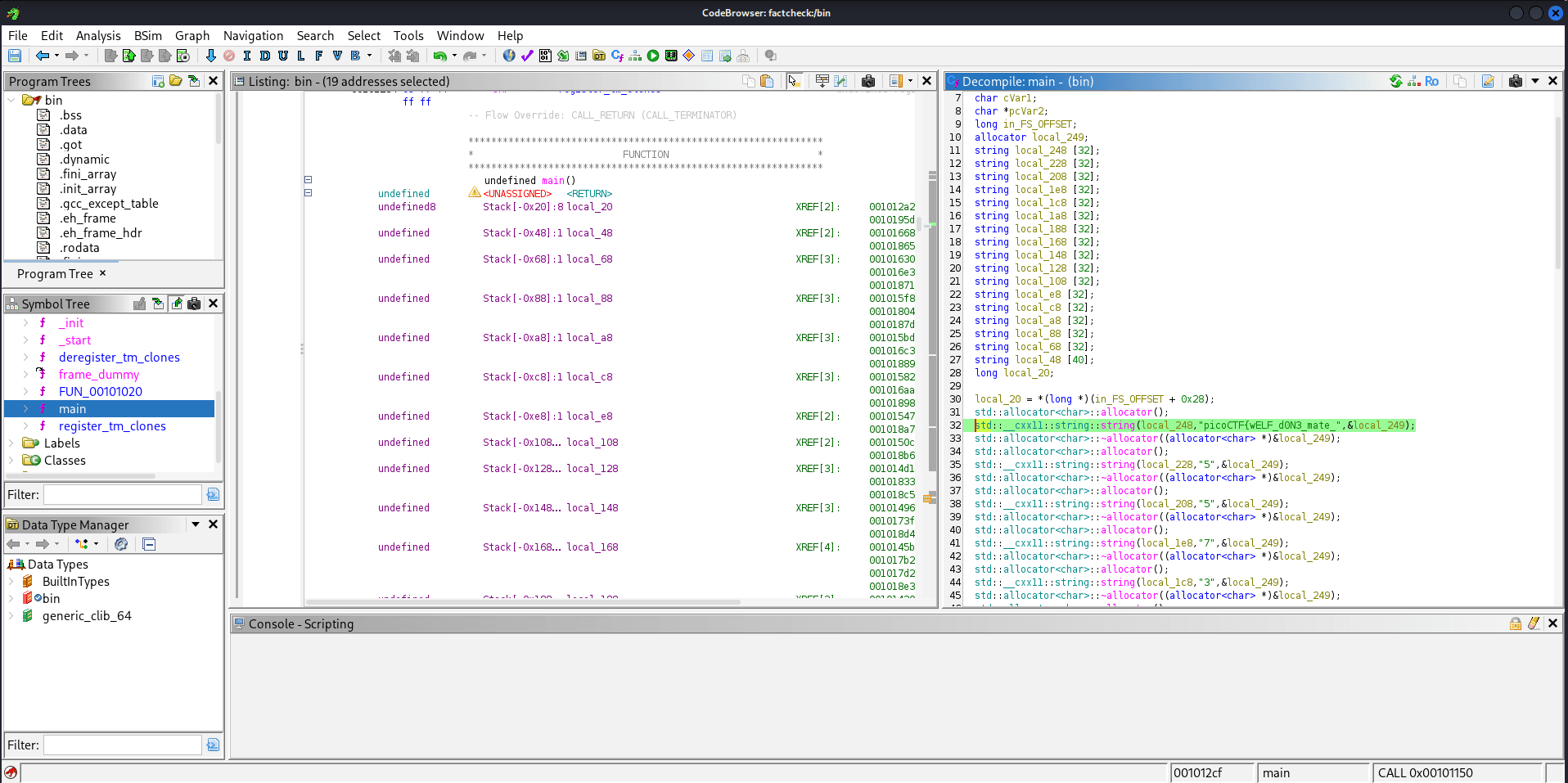
Task: Click the green play Script Manager icon
Action: (653, 56)
